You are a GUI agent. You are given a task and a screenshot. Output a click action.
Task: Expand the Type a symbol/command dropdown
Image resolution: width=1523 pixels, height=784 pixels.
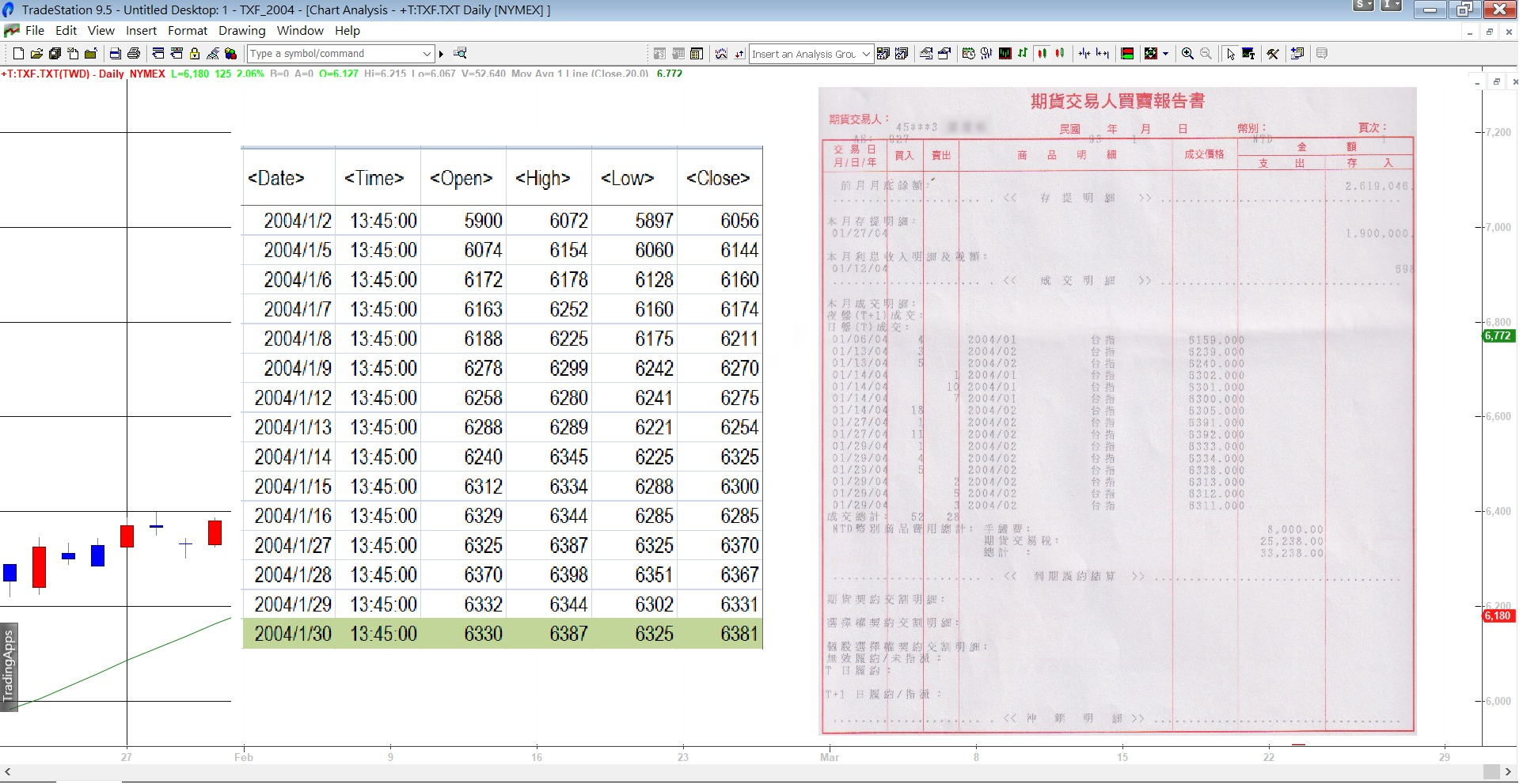[427, 54]
